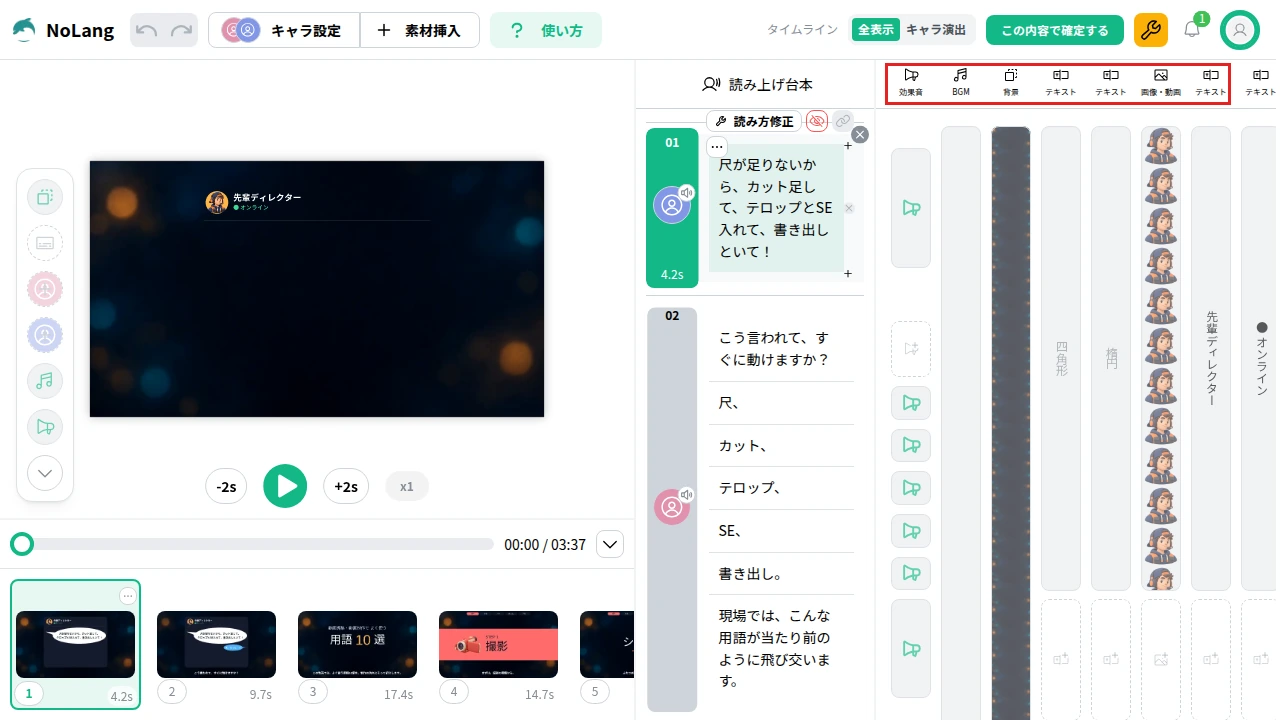Toggle speaker icon on scene 01 avatar
Screen dimensions: 1280x720
pos(686,192)
